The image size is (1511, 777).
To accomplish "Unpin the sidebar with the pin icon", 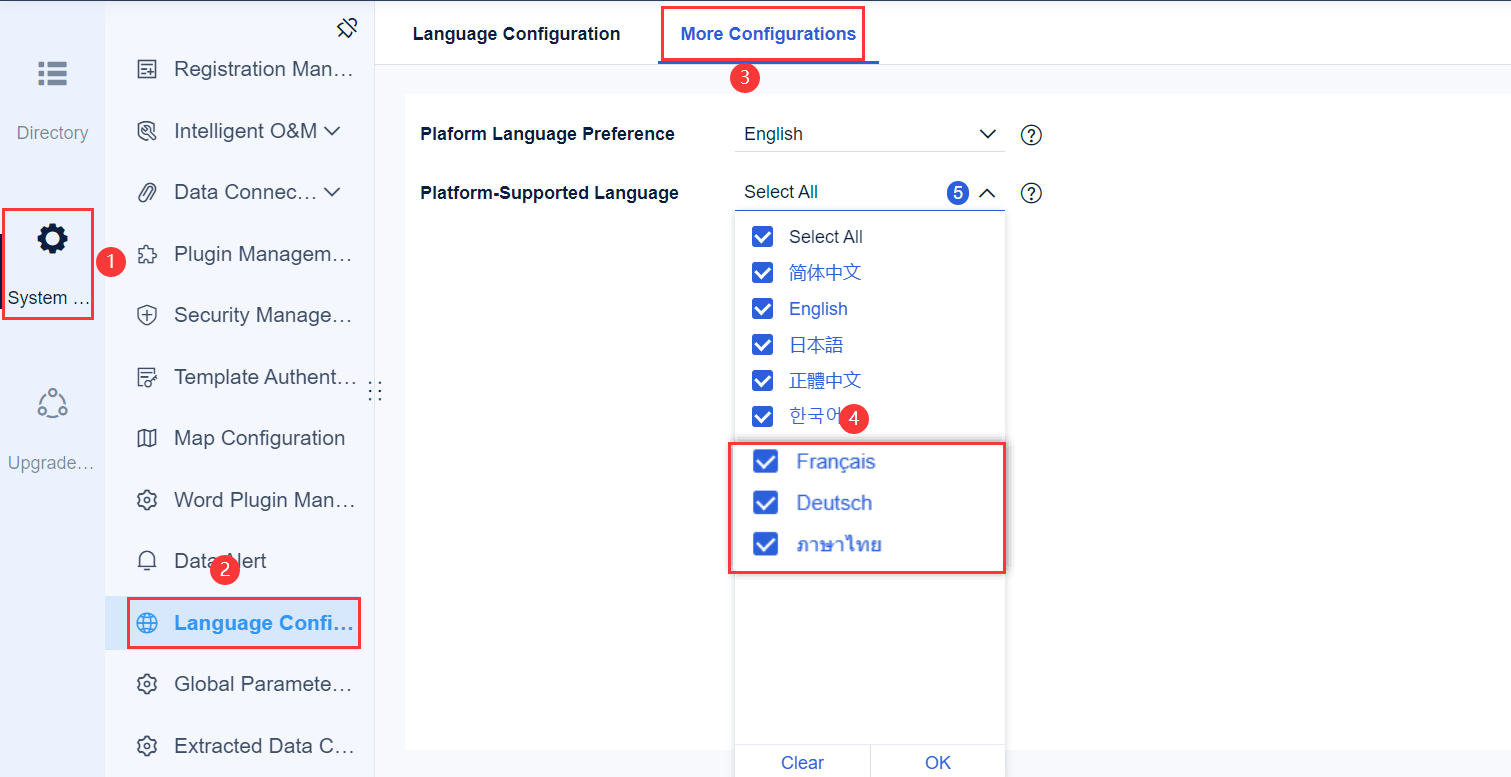I will [x=347, y=28].
